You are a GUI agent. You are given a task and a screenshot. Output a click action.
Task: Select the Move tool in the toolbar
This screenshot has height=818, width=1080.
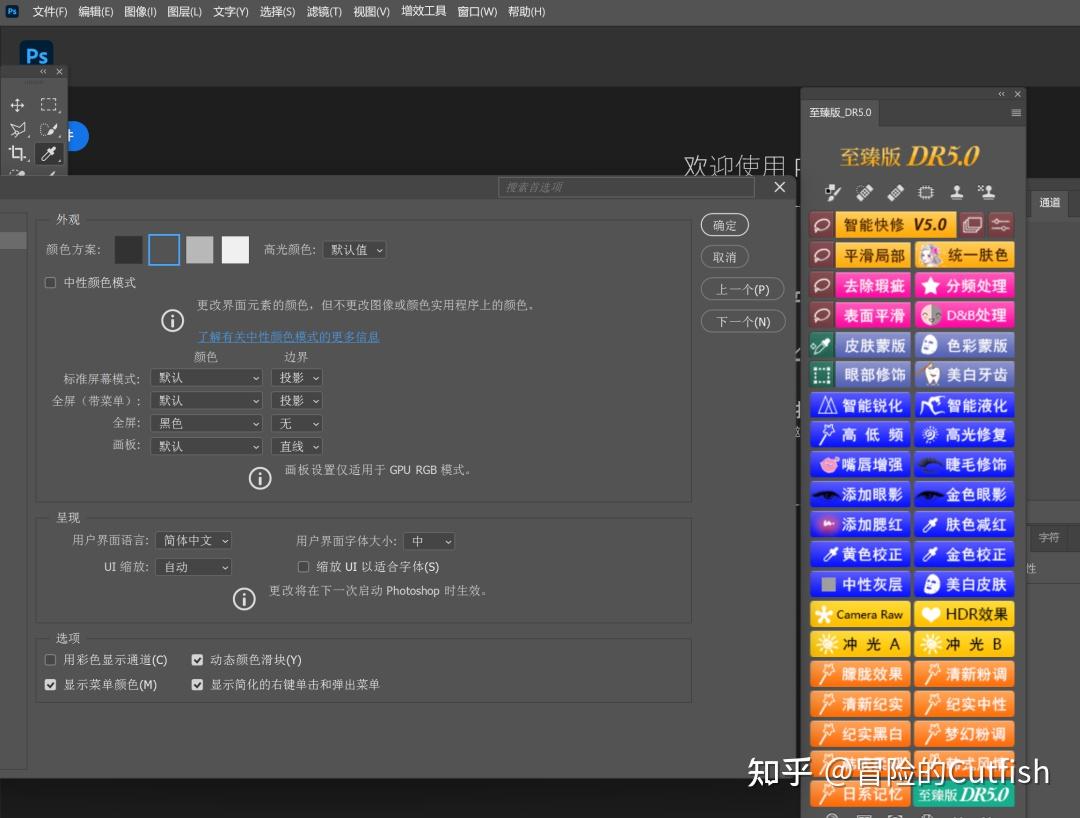(x=17, y=105)
